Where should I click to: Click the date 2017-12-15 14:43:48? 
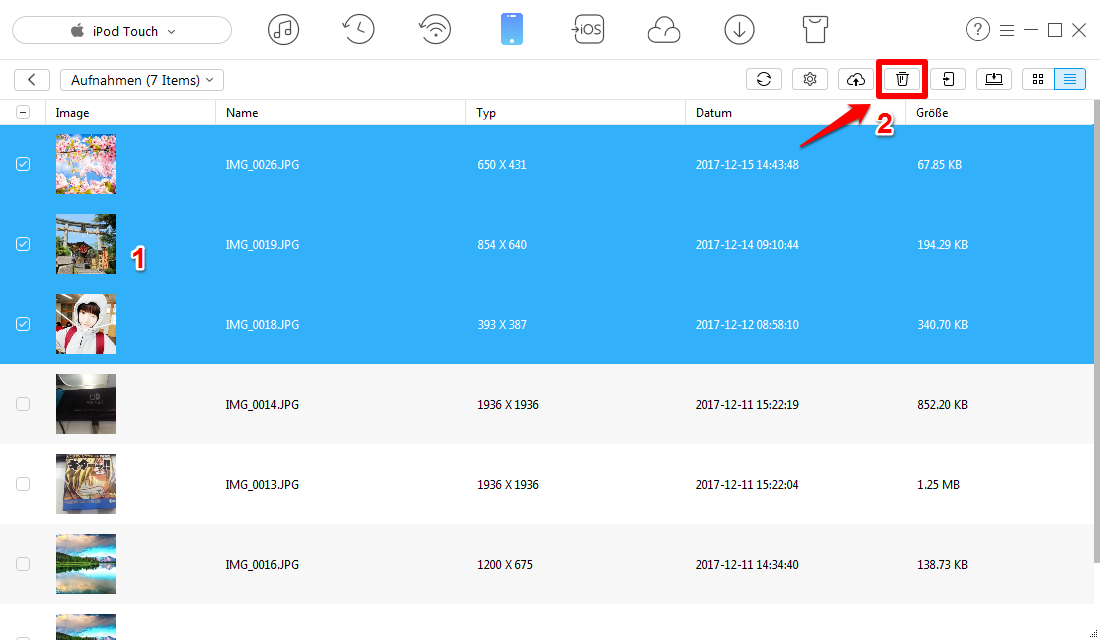click(x=747, y=165)
